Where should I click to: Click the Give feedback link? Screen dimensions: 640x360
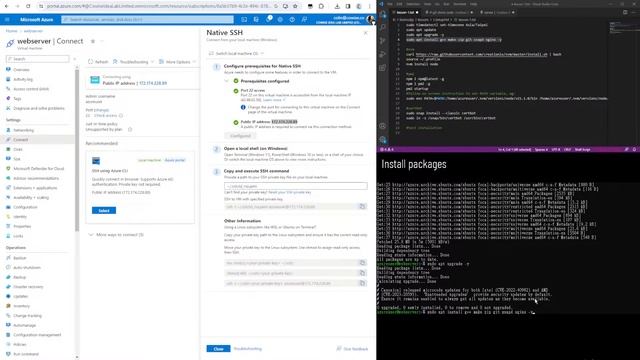tap(352, 349)
